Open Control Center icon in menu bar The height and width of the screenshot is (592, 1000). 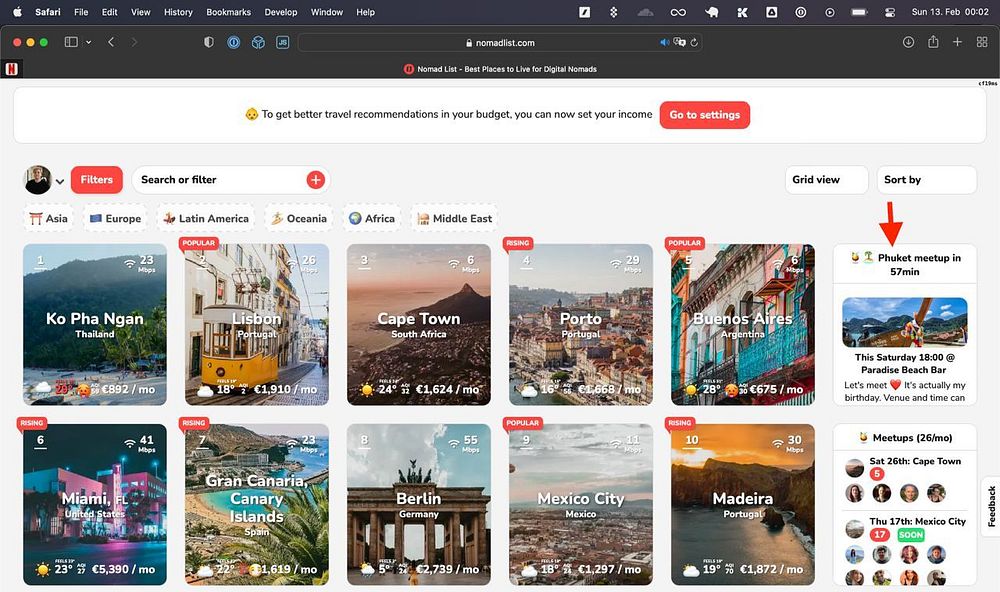890,11
